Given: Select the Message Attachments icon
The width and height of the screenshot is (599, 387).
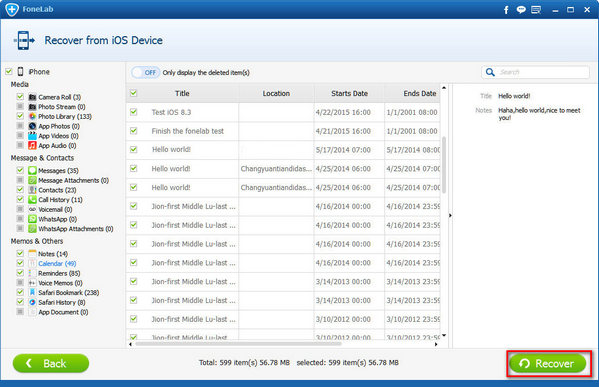Looking at the screenshot, I should tap(32, 180).
